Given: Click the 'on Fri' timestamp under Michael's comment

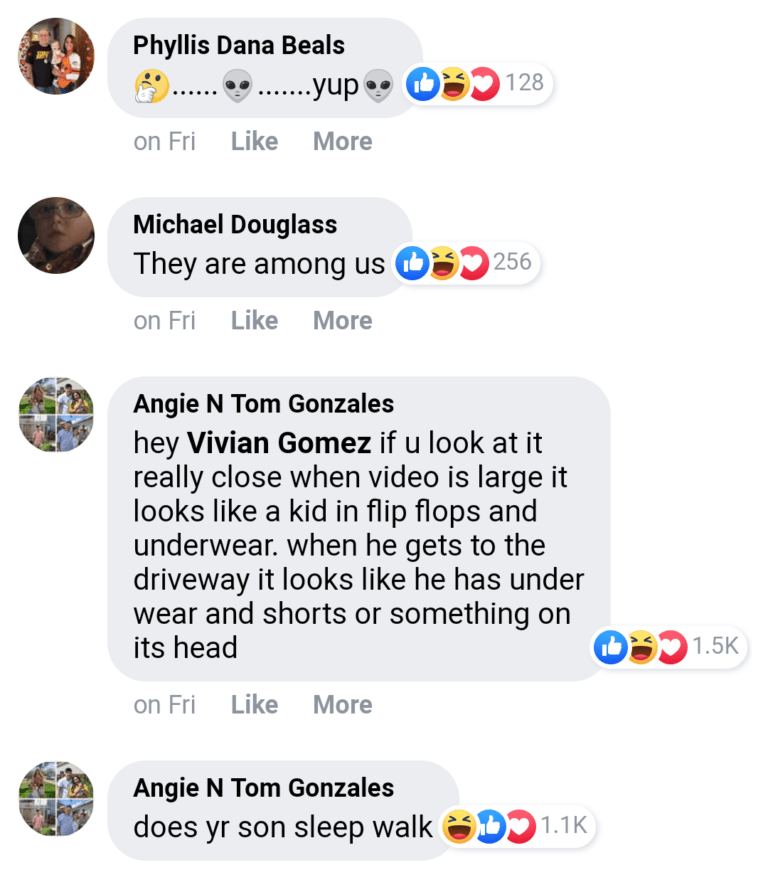Looking at the screenshot, I should [x=164, y=321].
